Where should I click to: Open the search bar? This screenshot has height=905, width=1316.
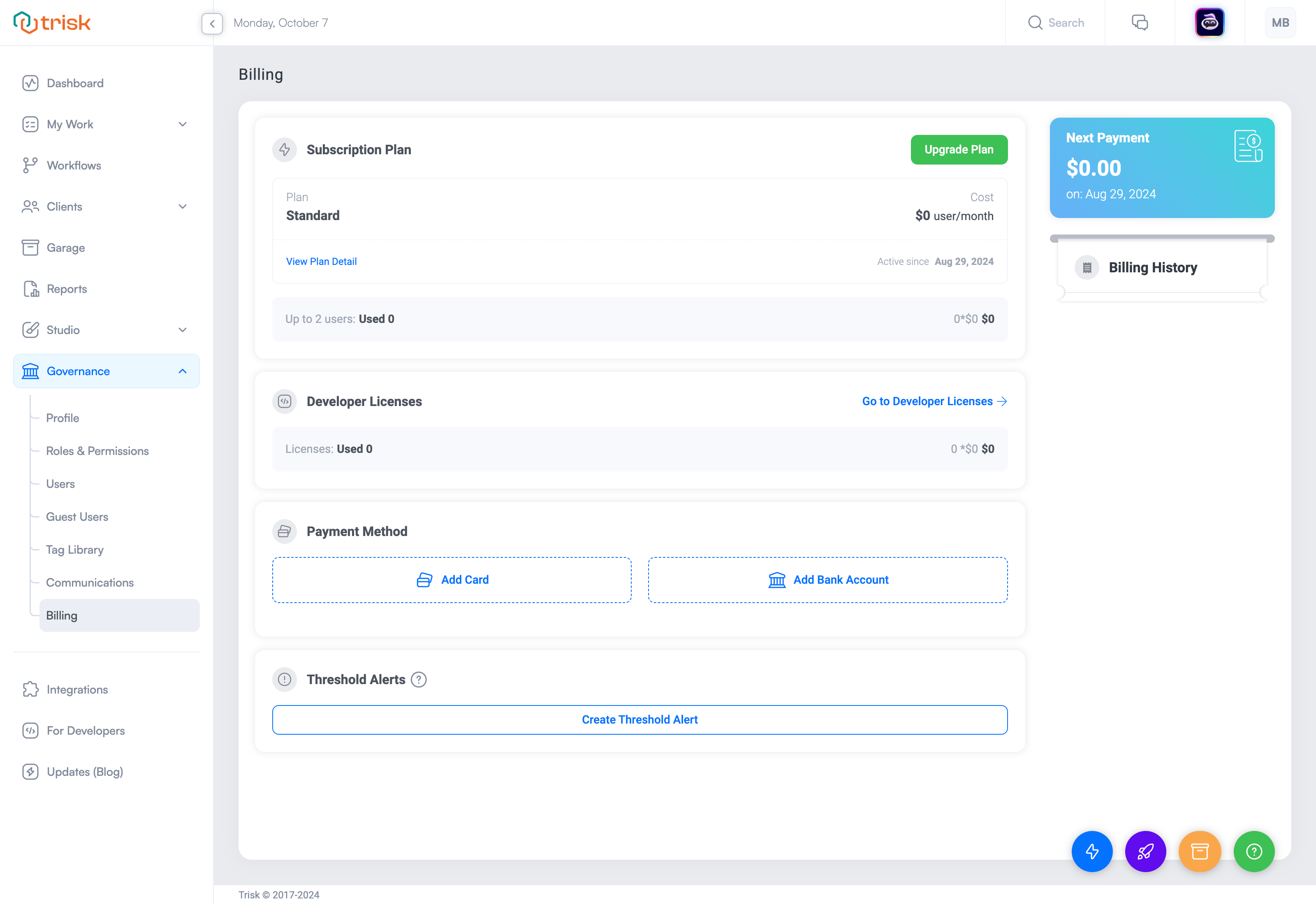[x=1058, y=22]
